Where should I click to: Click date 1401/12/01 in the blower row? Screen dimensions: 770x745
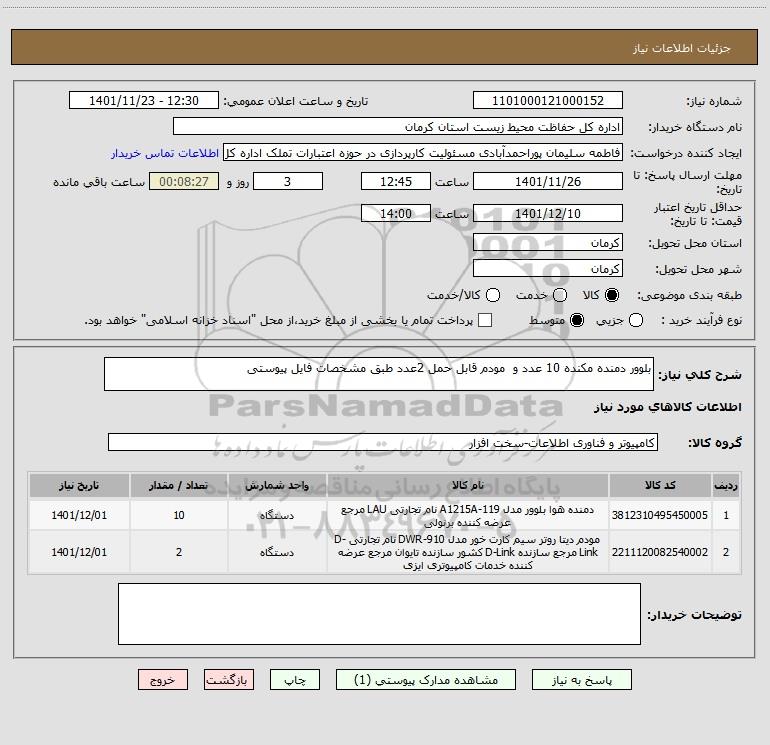[x=79, y=515]
